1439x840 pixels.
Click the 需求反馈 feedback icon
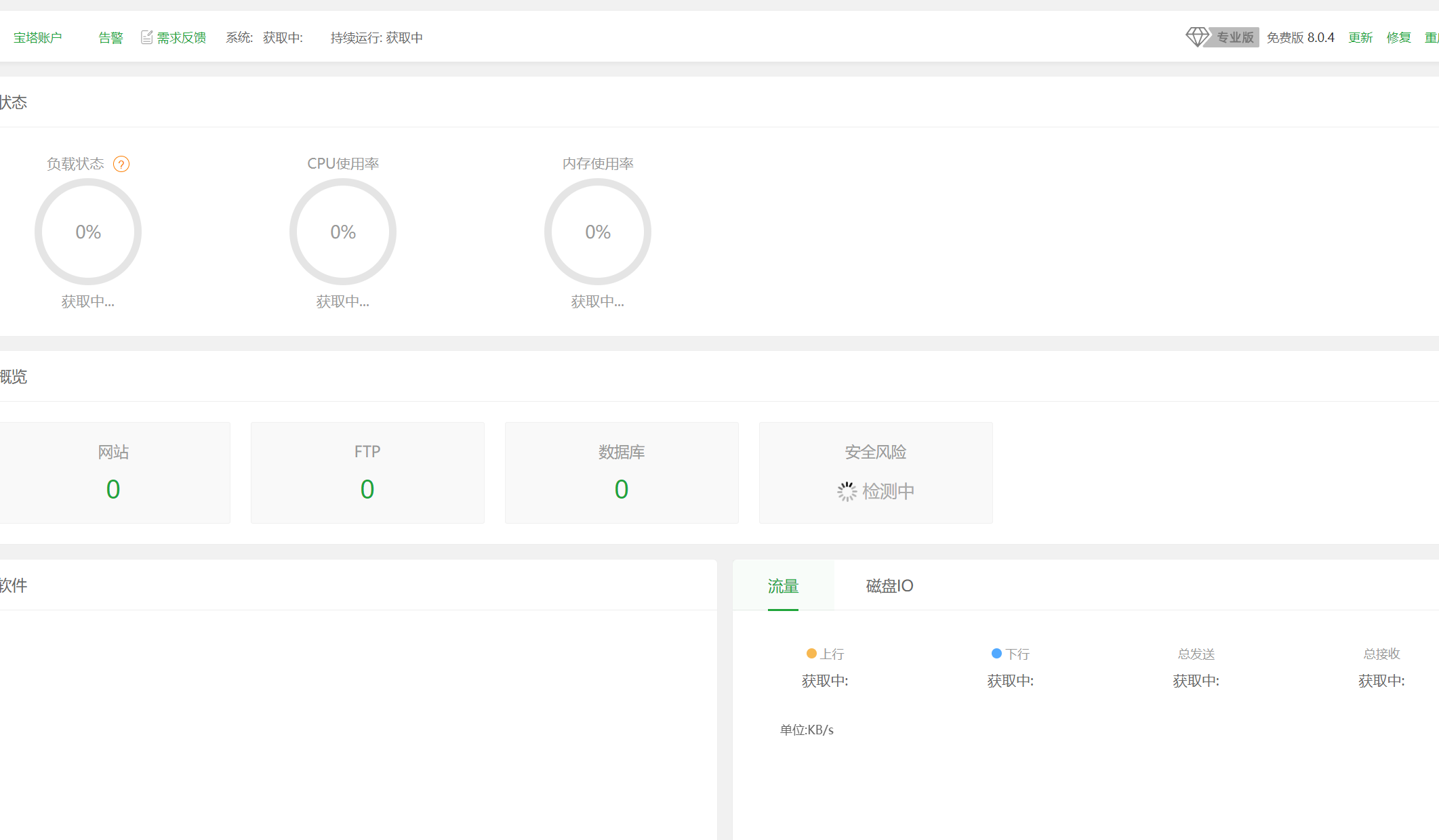click(146, 38)
